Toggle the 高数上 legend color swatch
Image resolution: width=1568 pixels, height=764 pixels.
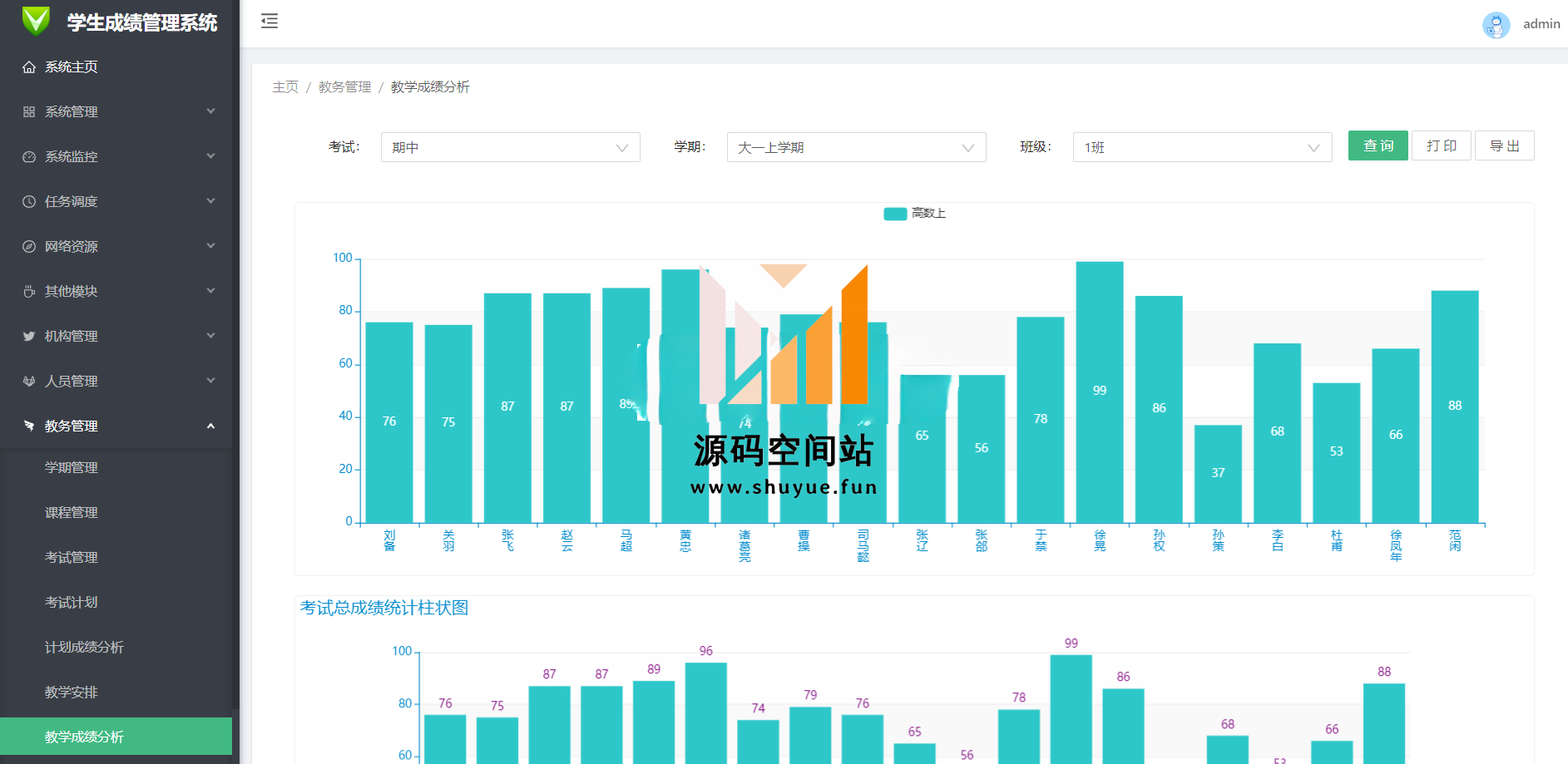(x=895, y=214)
